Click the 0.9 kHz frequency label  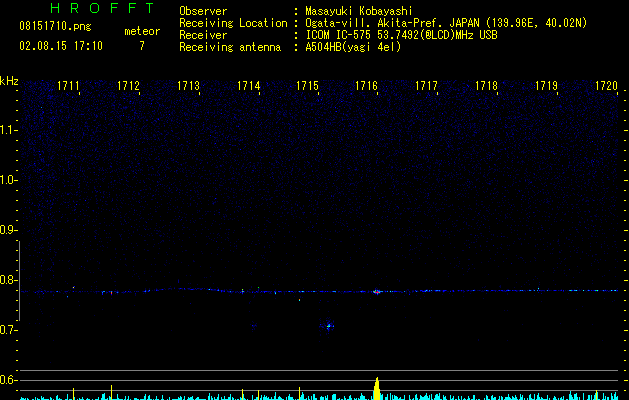[8, 230]
